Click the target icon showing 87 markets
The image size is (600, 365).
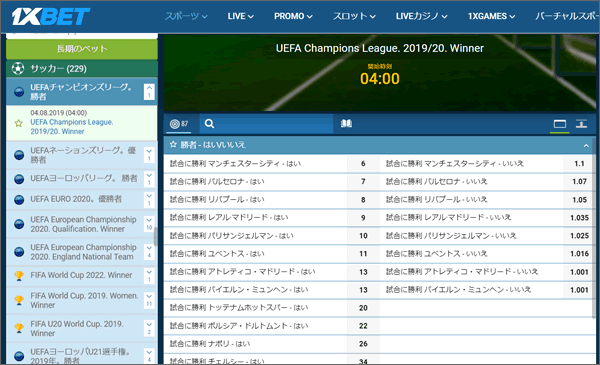coord(179,124)
